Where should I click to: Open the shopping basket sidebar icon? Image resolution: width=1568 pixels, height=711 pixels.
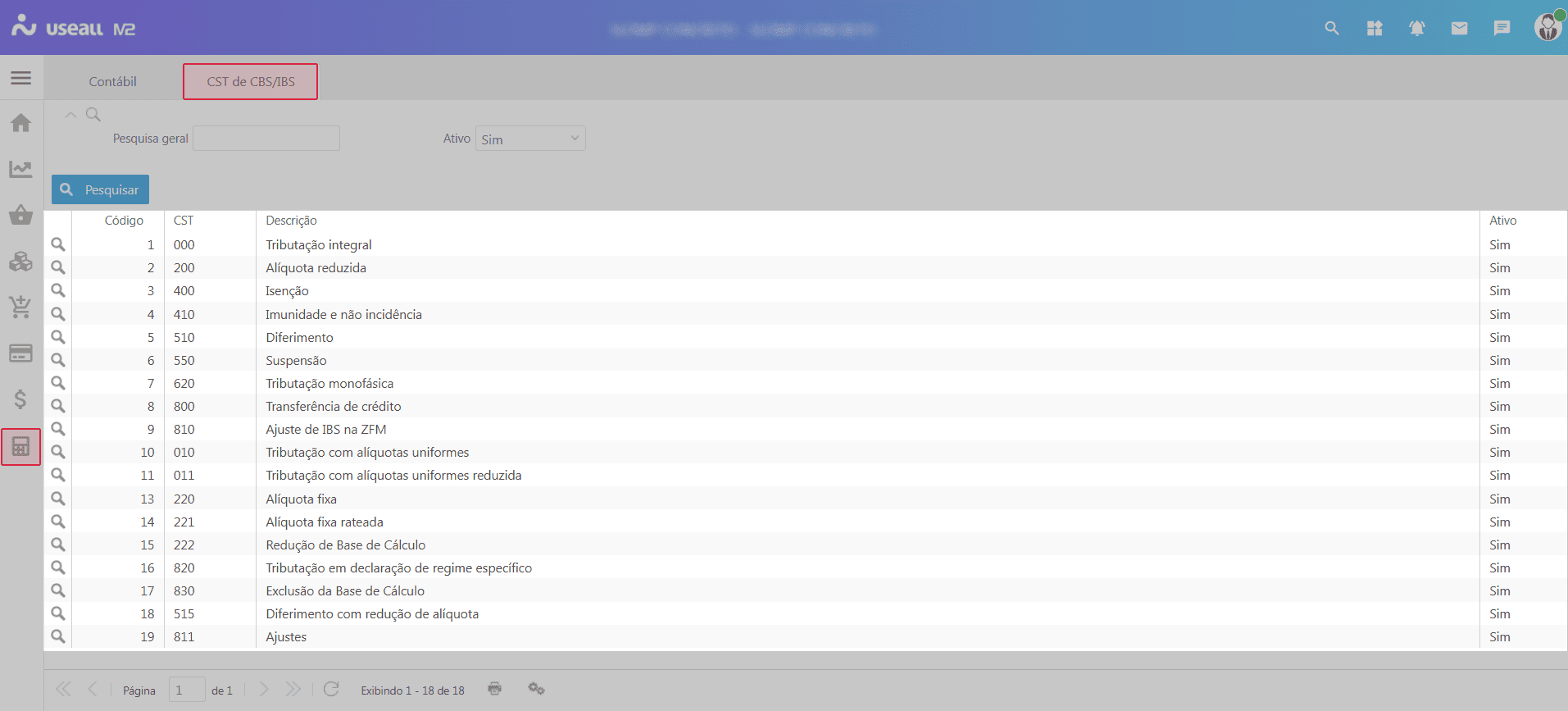(21, 215)
